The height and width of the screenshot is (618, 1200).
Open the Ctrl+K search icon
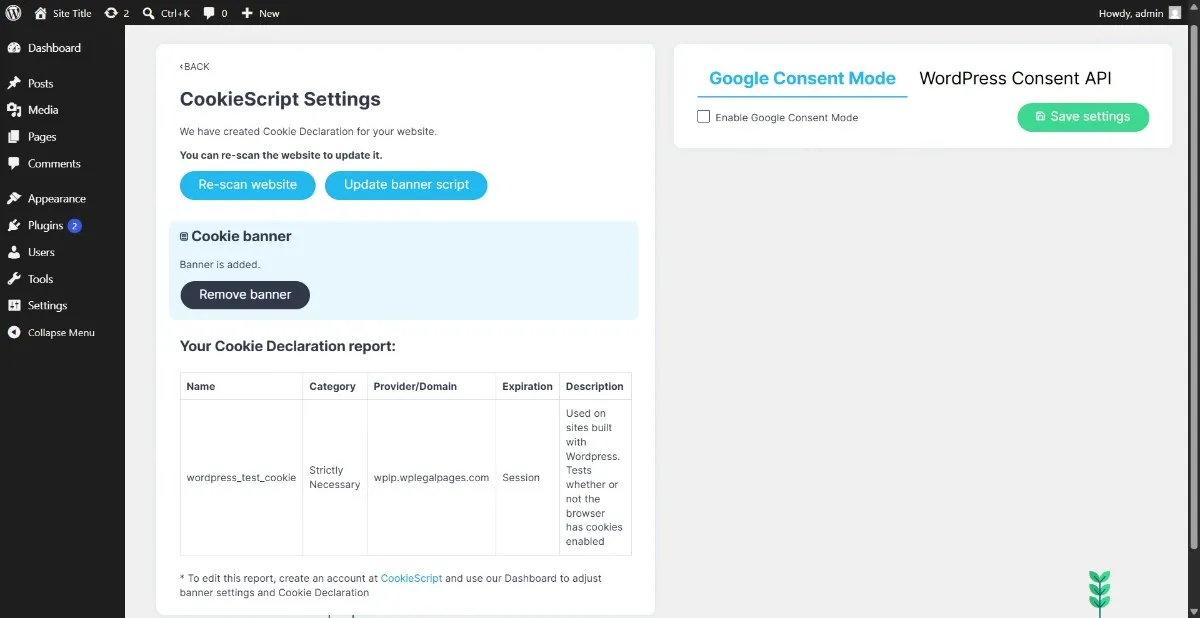149,13
